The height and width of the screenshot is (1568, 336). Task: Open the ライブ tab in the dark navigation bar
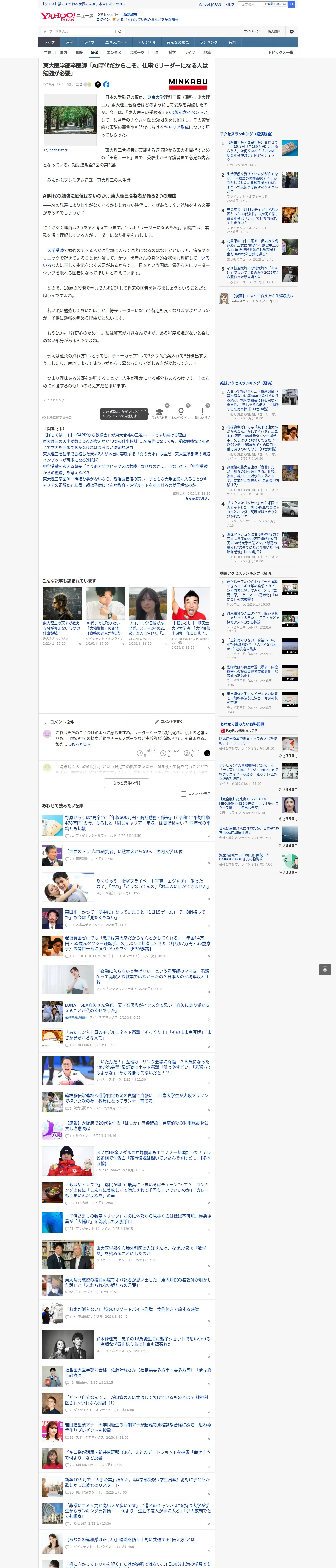tap(89, 43)
